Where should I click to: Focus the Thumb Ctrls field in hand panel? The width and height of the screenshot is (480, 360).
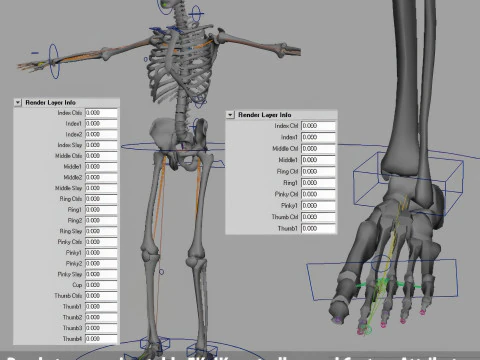click(101, 296)
